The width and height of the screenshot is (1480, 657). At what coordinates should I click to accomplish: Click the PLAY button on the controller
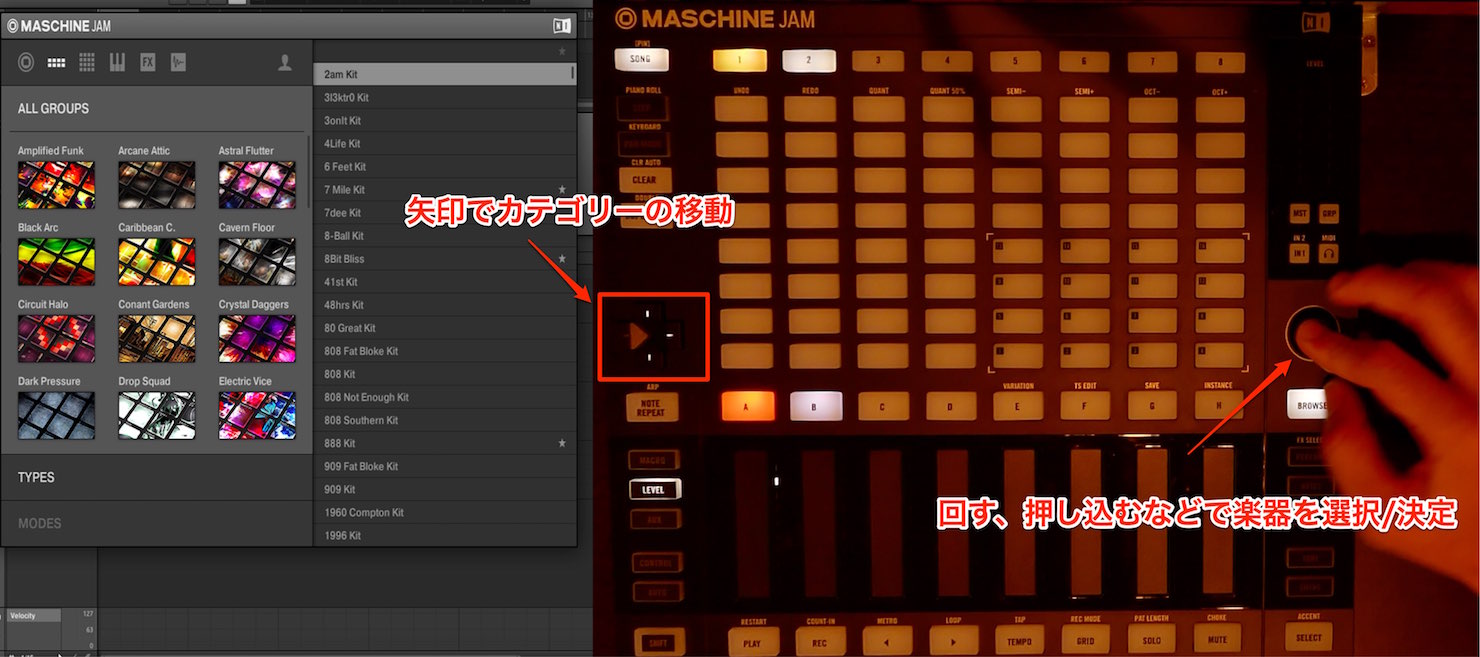(x=754, y=640)
